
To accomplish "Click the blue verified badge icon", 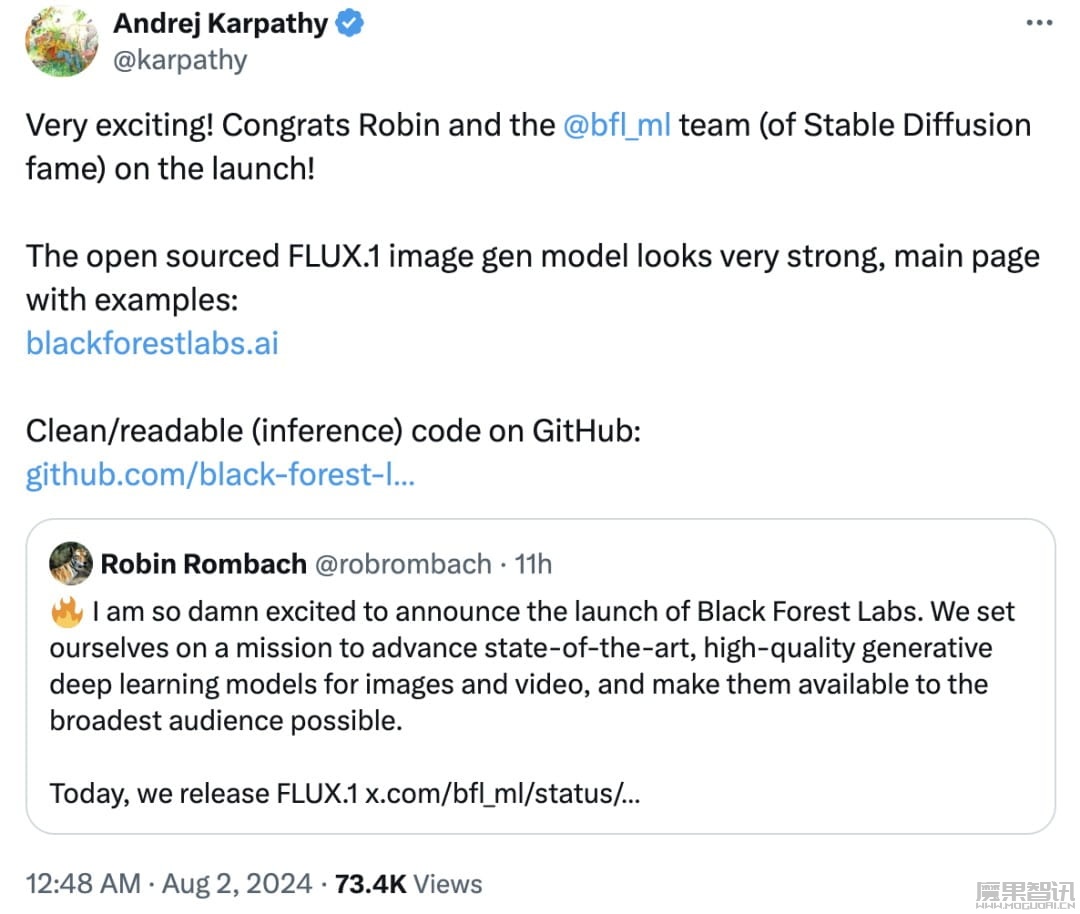I will tap(349, 23).
